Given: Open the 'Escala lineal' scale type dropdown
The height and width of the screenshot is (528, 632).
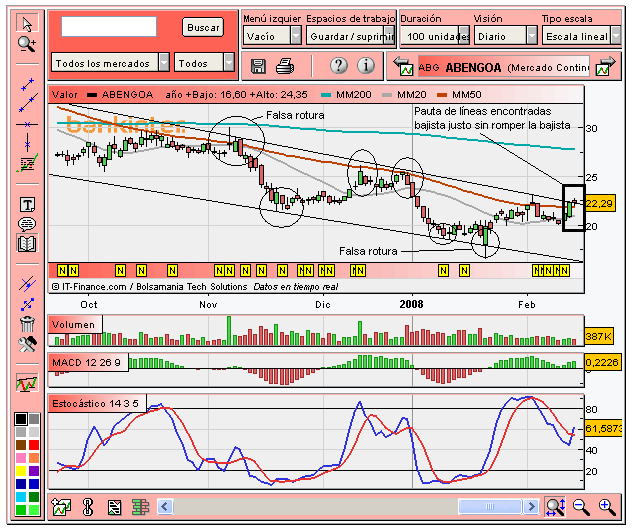Looking at the screenshot, I should tap(582, 36).
